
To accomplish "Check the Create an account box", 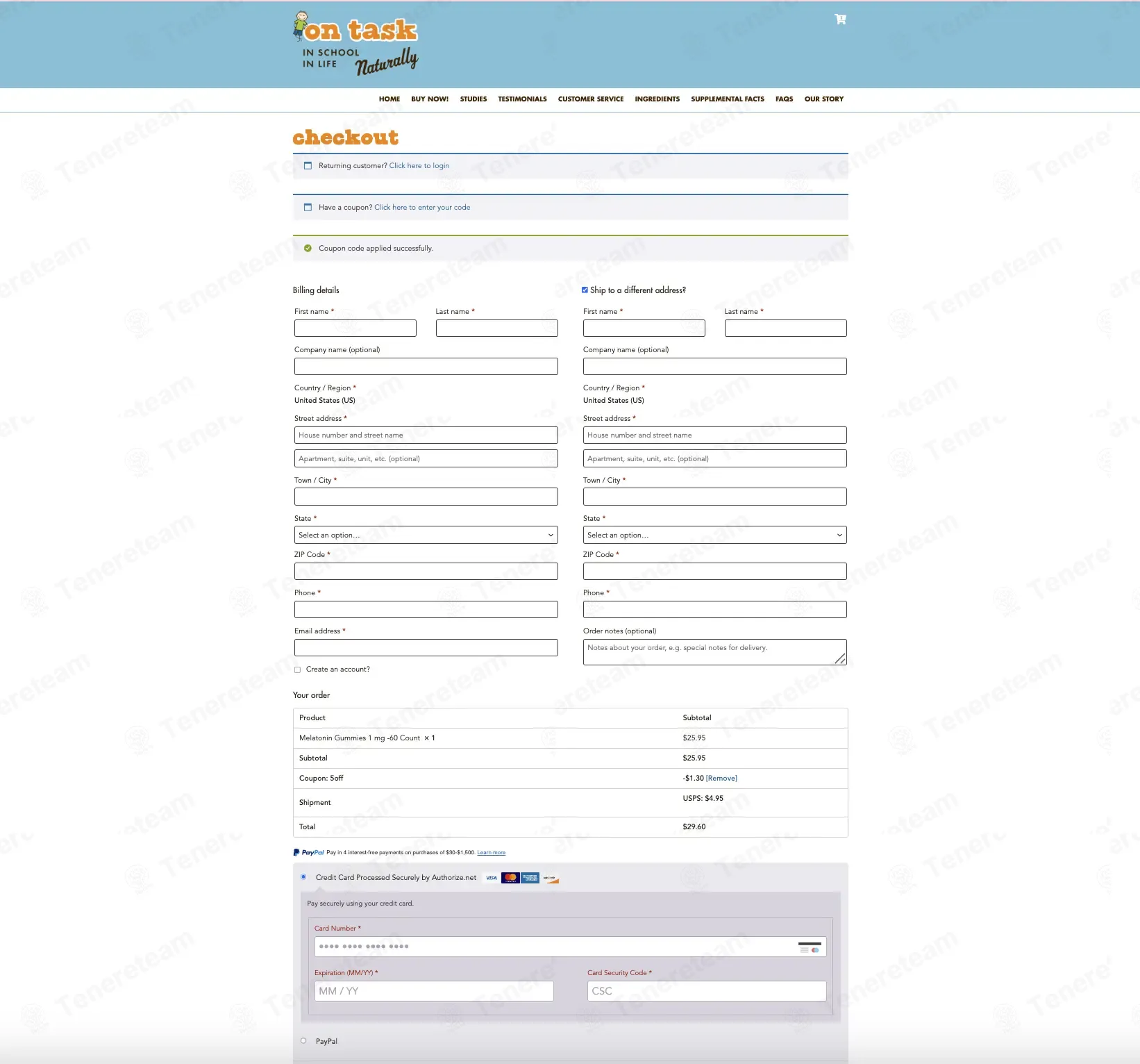I will (x=298, y=670).
